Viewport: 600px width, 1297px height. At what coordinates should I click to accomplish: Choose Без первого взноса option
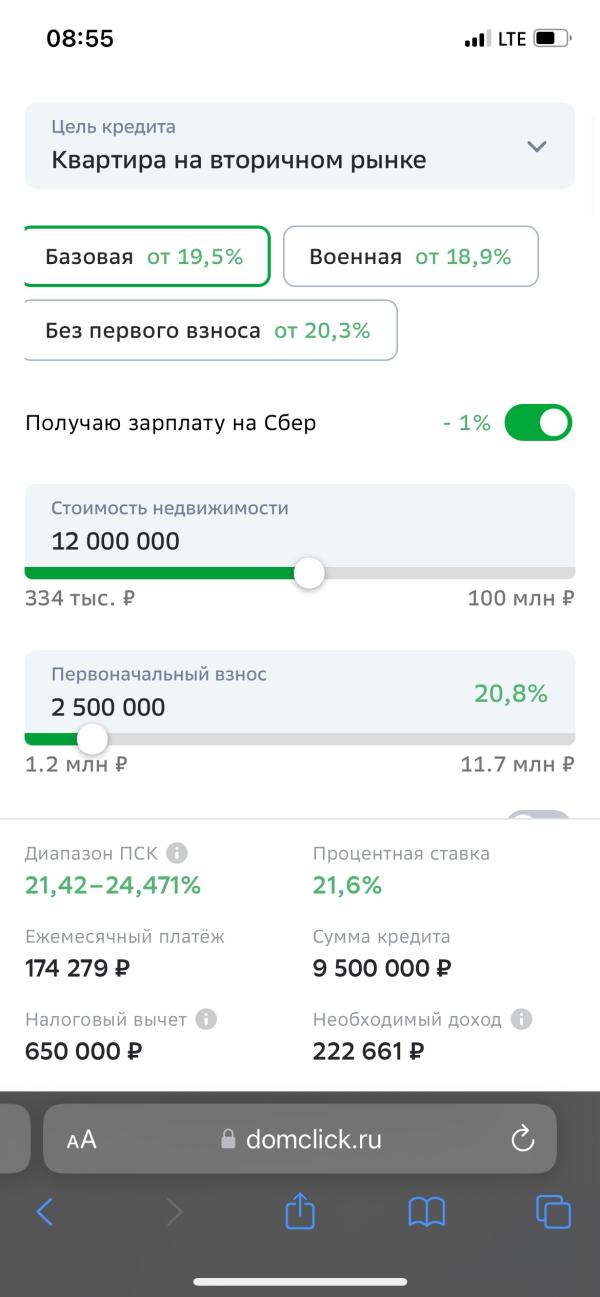[x=210, y=330]
